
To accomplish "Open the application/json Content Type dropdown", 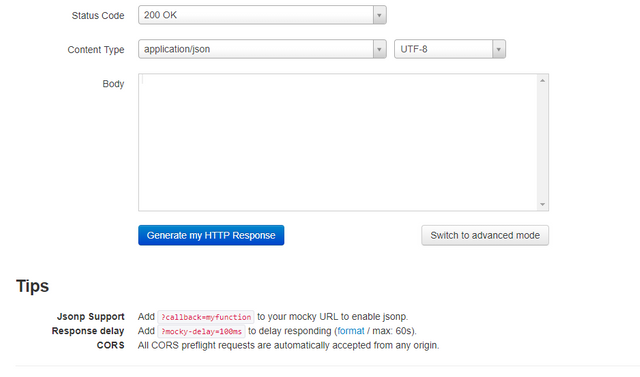I will pos(262,49).
